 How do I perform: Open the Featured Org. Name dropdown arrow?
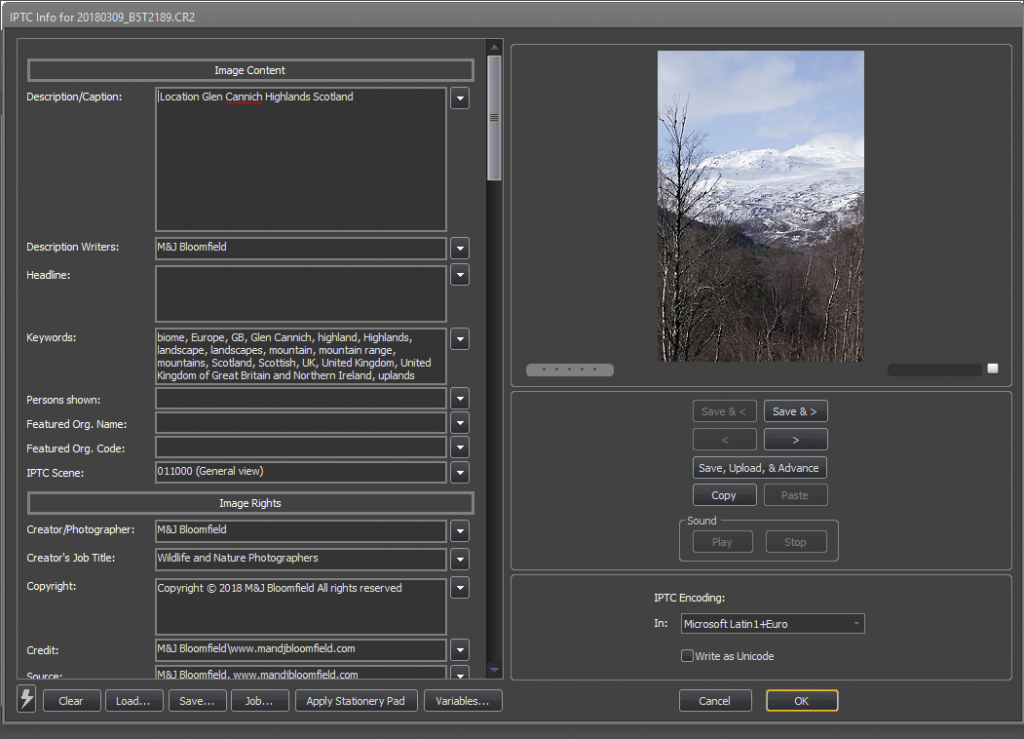pyautogui.click(x=460, y=423)
